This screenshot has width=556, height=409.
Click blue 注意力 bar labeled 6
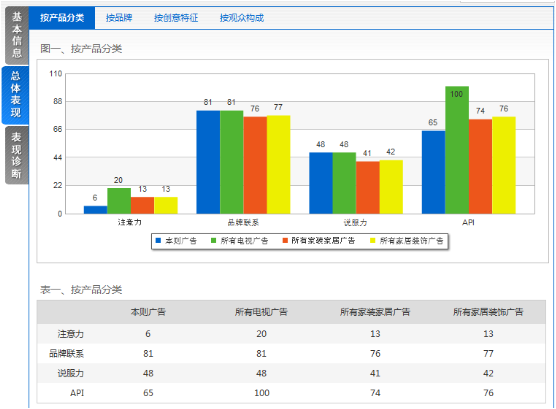tap(95, 210)
